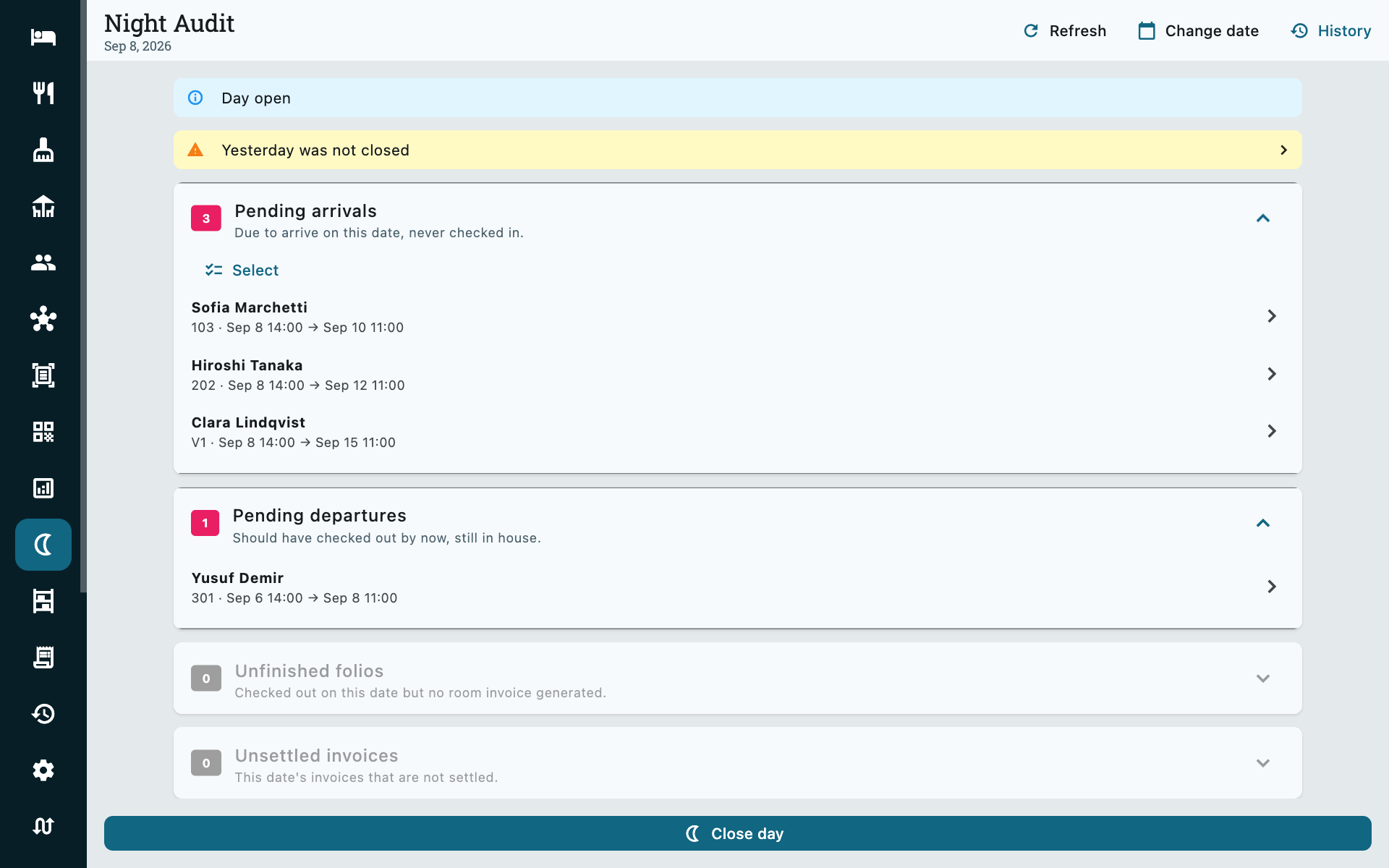Open the receipt invoices sidebar icon
The image size is (1389, 868).
pos(43,658)
